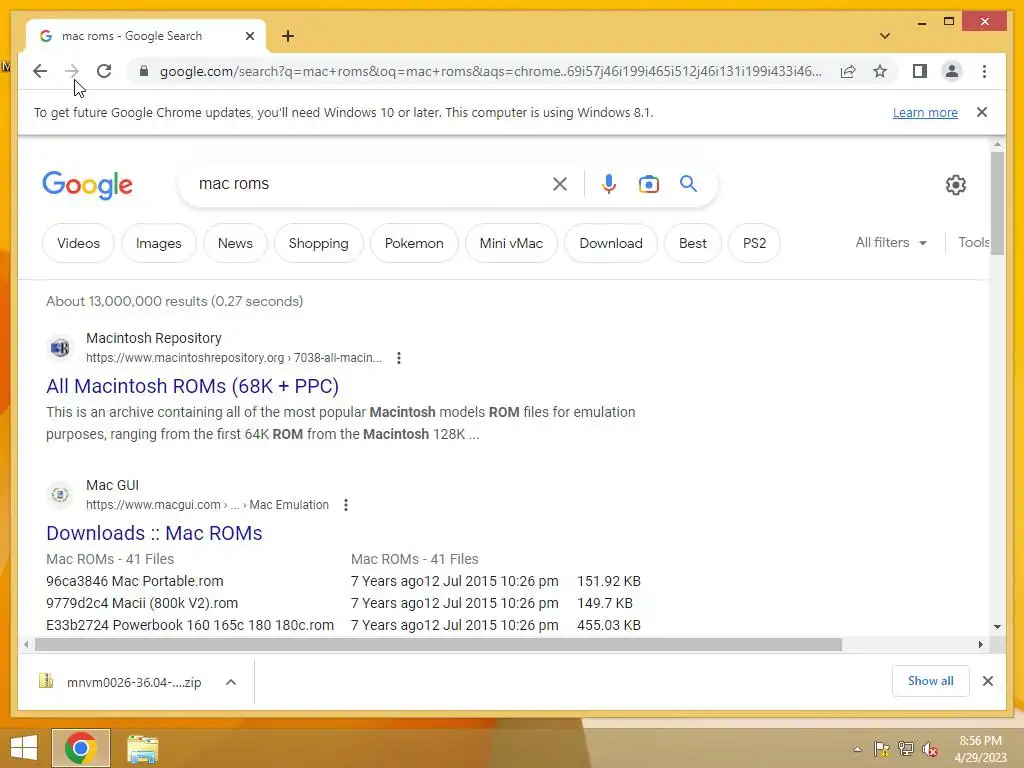Image resolution: width=1024 pixels, height=768 pixels.
Task: Click the scroll right arrow
Action: [x=980, y=645]
